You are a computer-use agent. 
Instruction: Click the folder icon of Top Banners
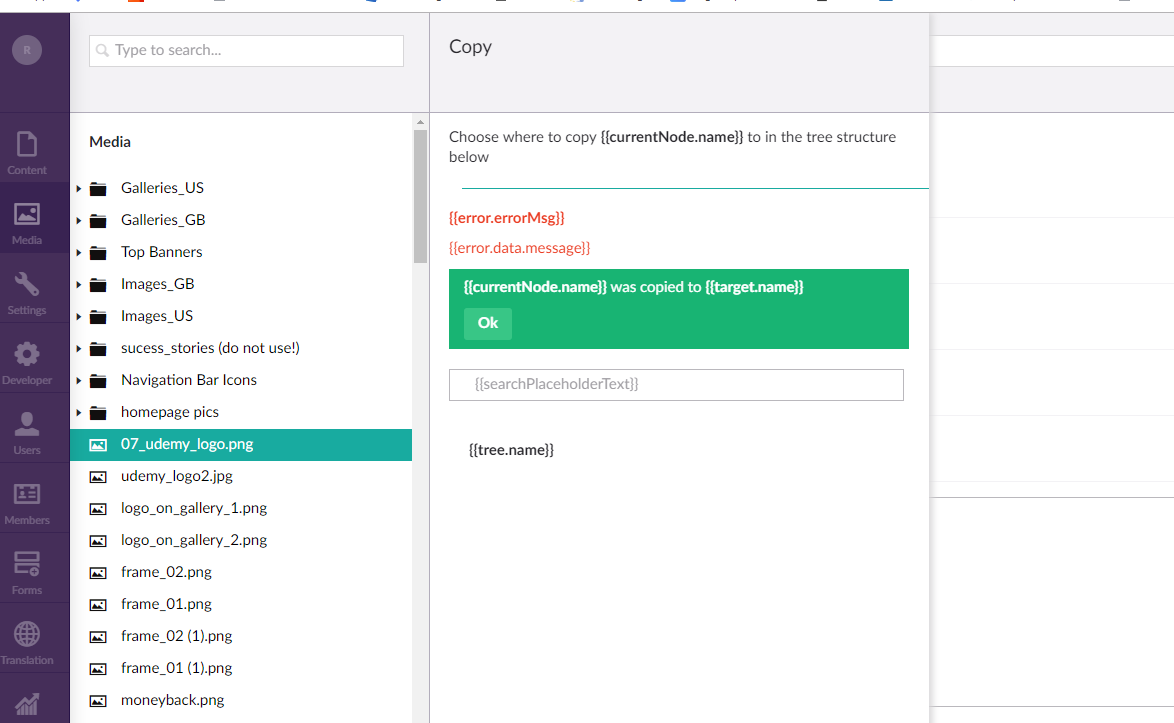[98, 253]
